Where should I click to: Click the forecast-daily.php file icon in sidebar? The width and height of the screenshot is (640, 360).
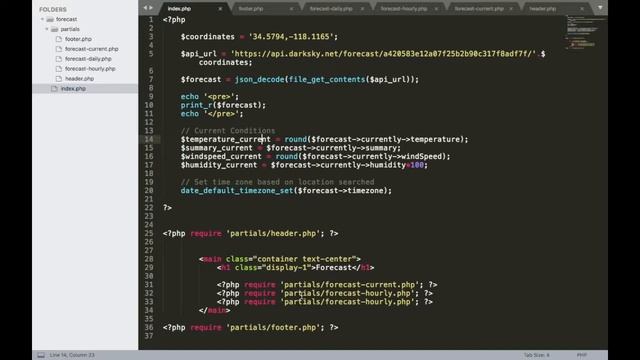click(59, 59)
